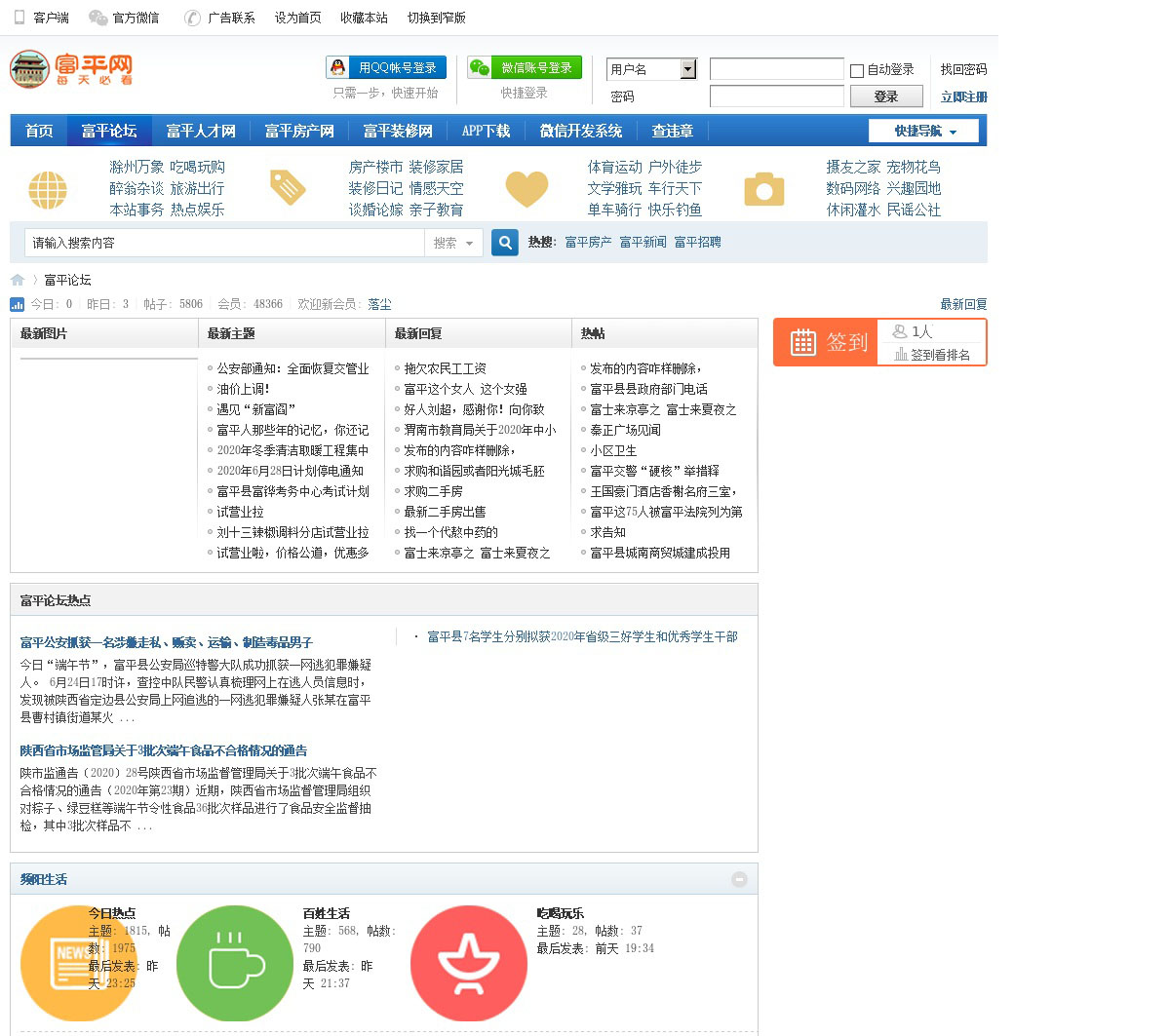This screenshot has width=1170, height=1036.
Task: Collapse the 频阳生活 section
Action: 739,879
